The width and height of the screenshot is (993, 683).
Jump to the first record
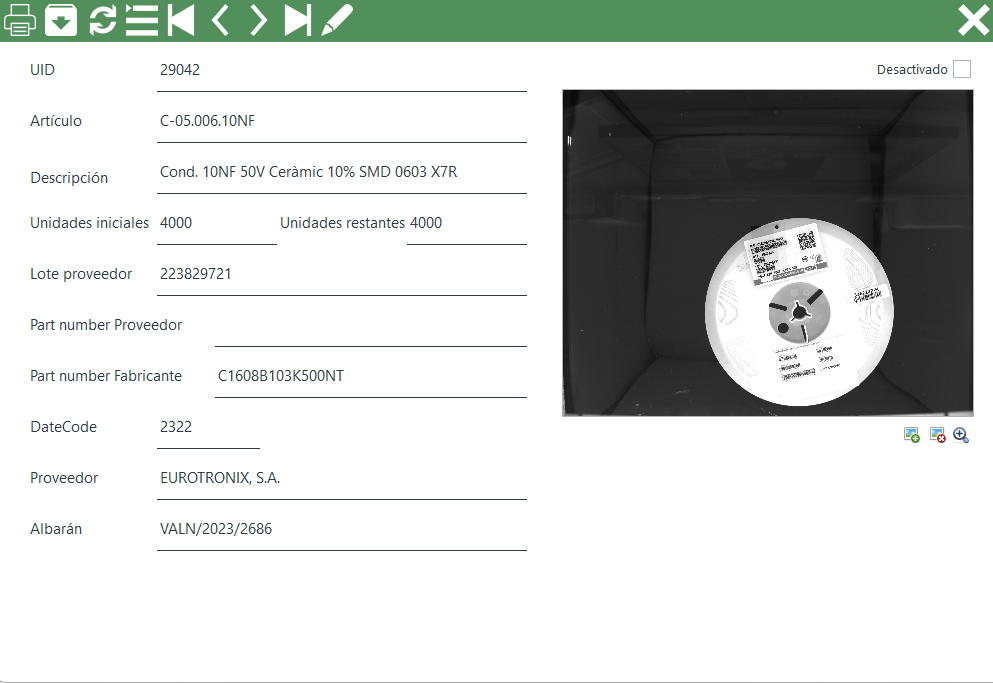pyautogui.click(x=181, y=20)
